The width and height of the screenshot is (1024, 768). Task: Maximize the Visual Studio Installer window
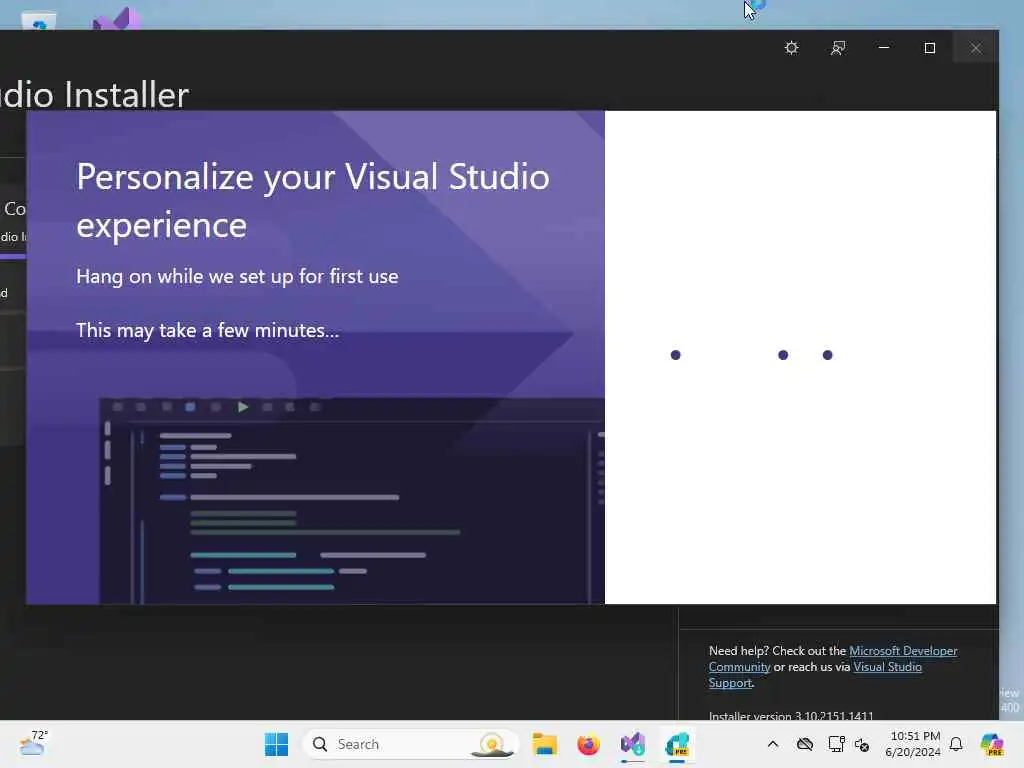(930, 48)
